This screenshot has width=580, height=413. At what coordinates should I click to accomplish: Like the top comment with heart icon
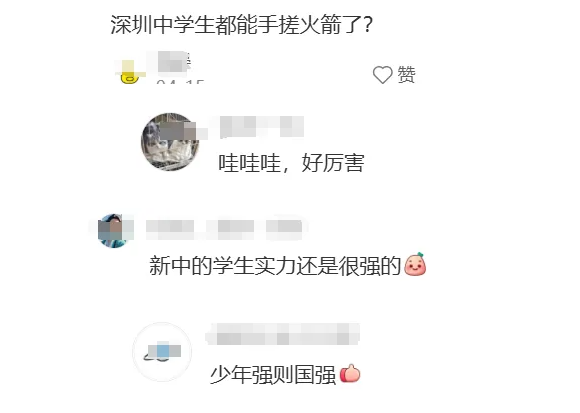[x=382, y=75]
